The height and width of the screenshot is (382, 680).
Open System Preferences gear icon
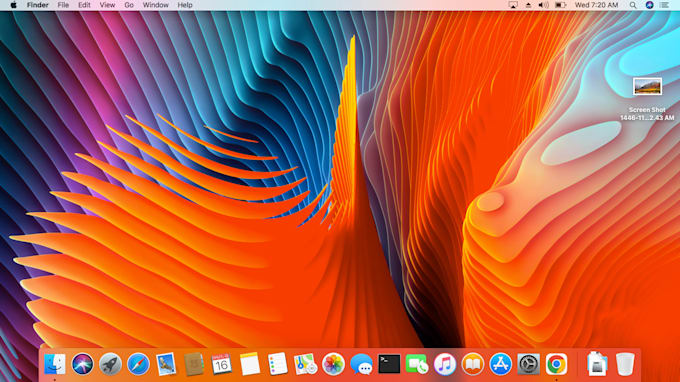coord(528,364)
